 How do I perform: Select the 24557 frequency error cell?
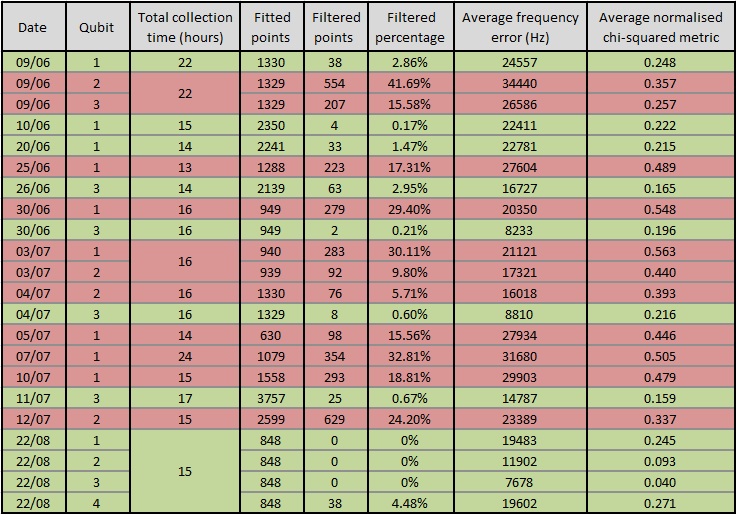pos(520,63)
